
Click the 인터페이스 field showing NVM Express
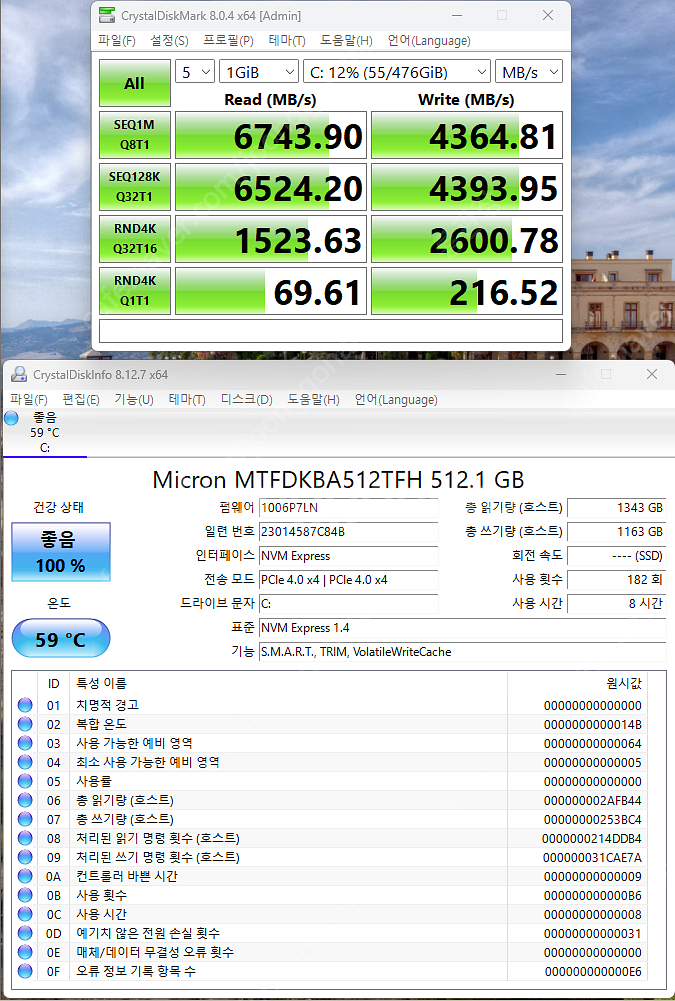pos(349,555)
